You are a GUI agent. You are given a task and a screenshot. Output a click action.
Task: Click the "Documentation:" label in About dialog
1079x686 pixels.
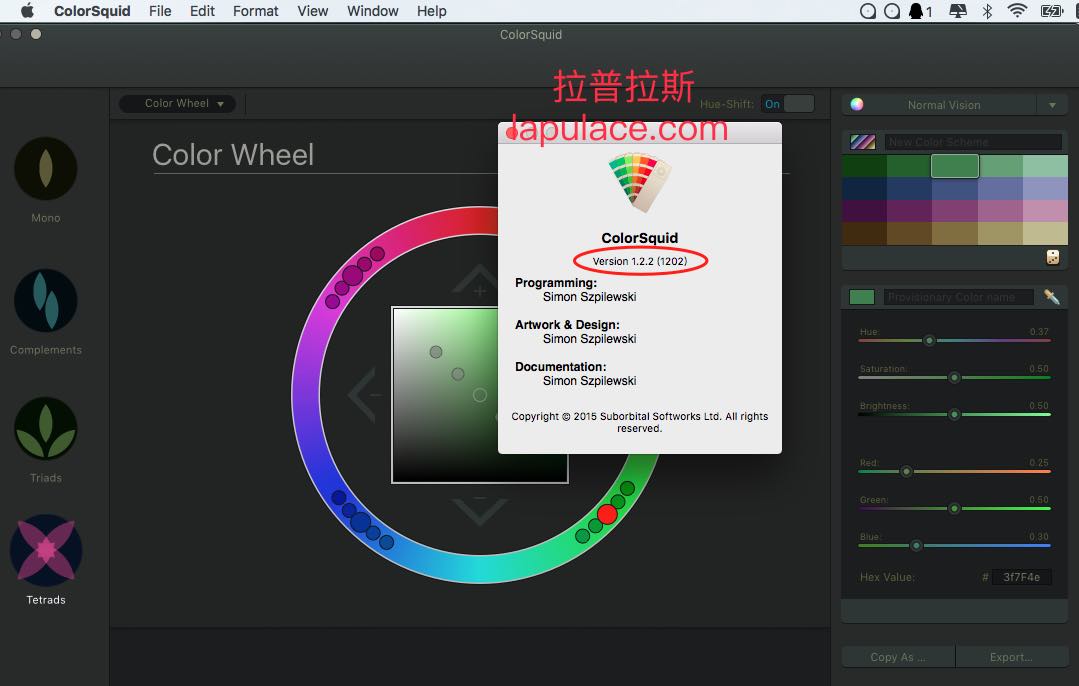point(561,367)
